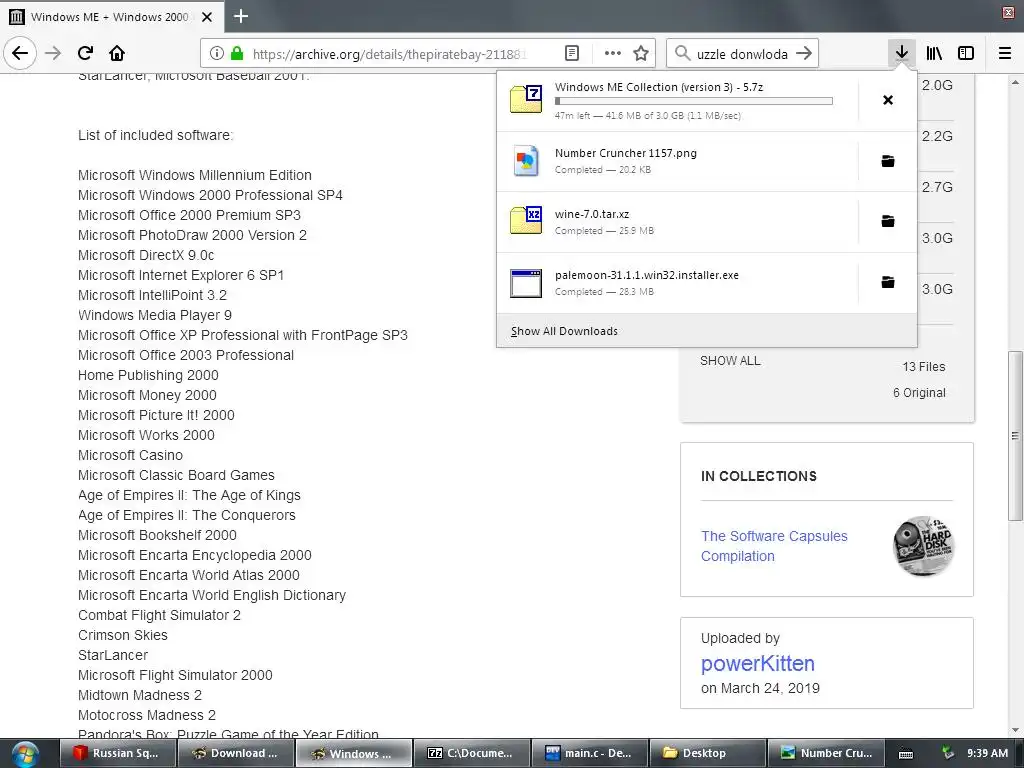Cancel the Windows ME Collection download

[888, 100]
